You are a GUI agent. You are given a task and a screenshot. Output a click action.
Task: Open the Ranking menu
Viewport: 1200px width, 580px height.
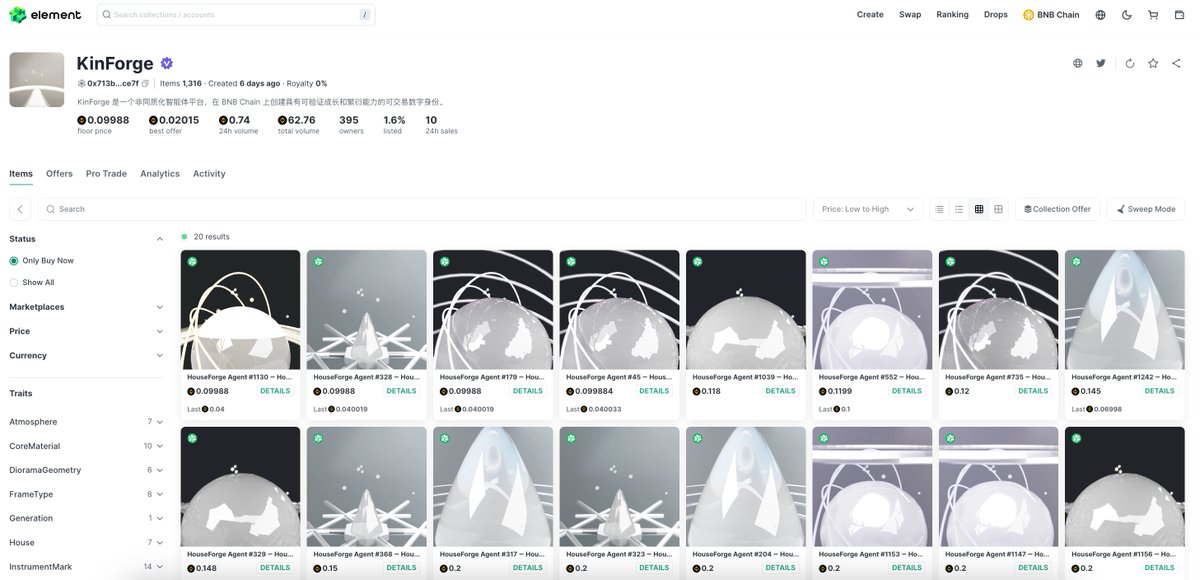coord(952,15)
